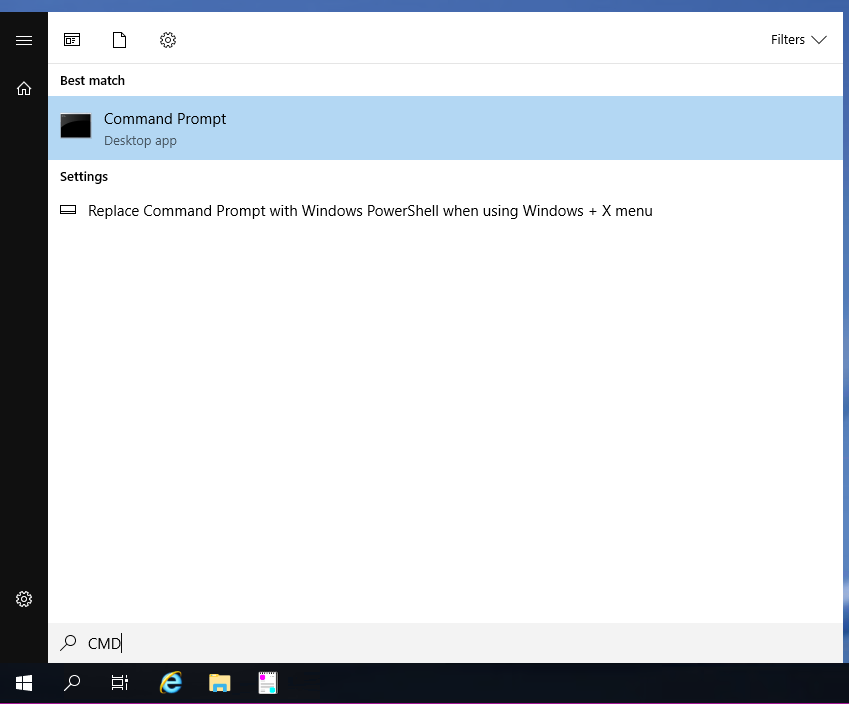
Task: Open the notepad-style app pinned on taskbar
Action: [x=268, y=683]
